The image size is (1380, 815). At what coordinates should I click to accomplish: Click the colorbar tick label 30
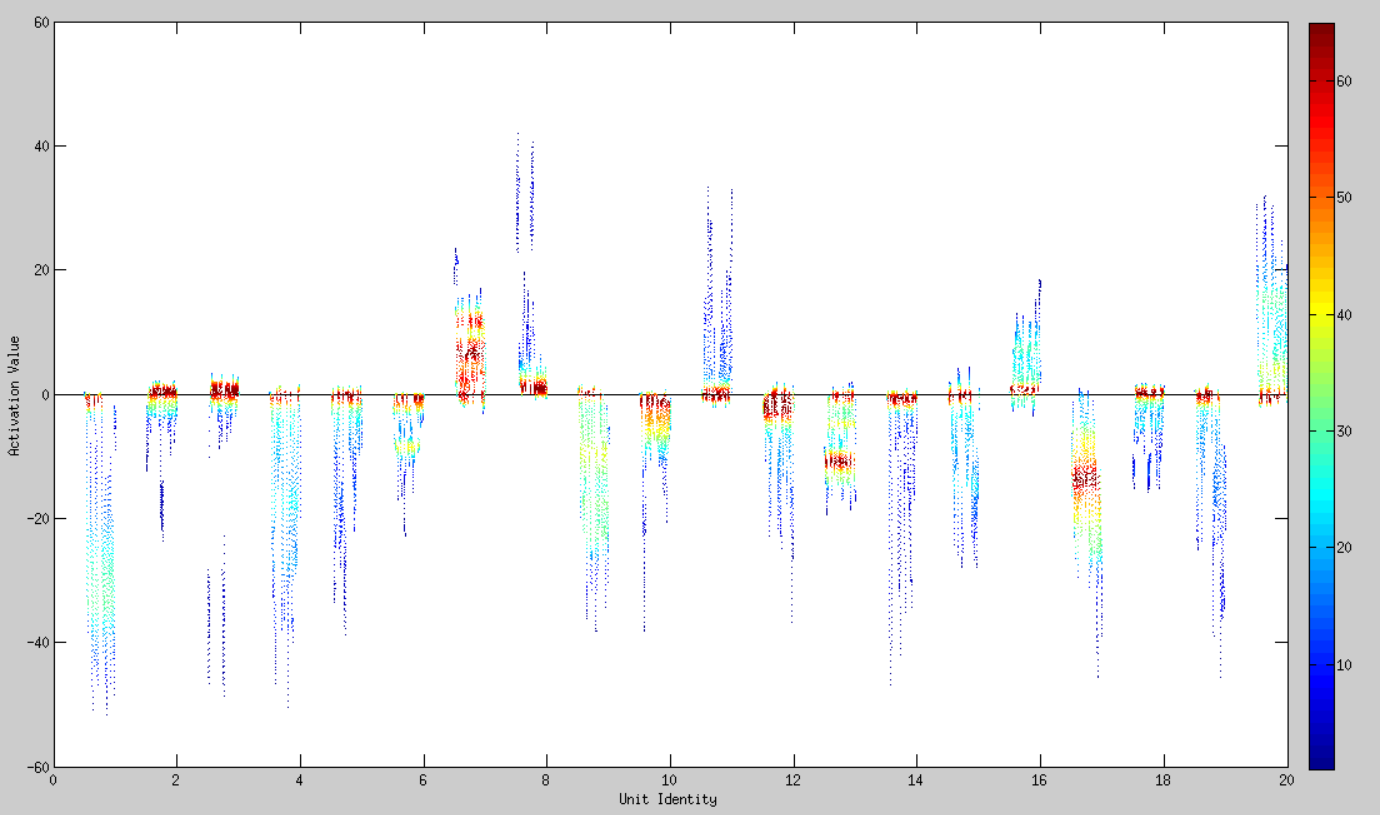coord(1345,431)
